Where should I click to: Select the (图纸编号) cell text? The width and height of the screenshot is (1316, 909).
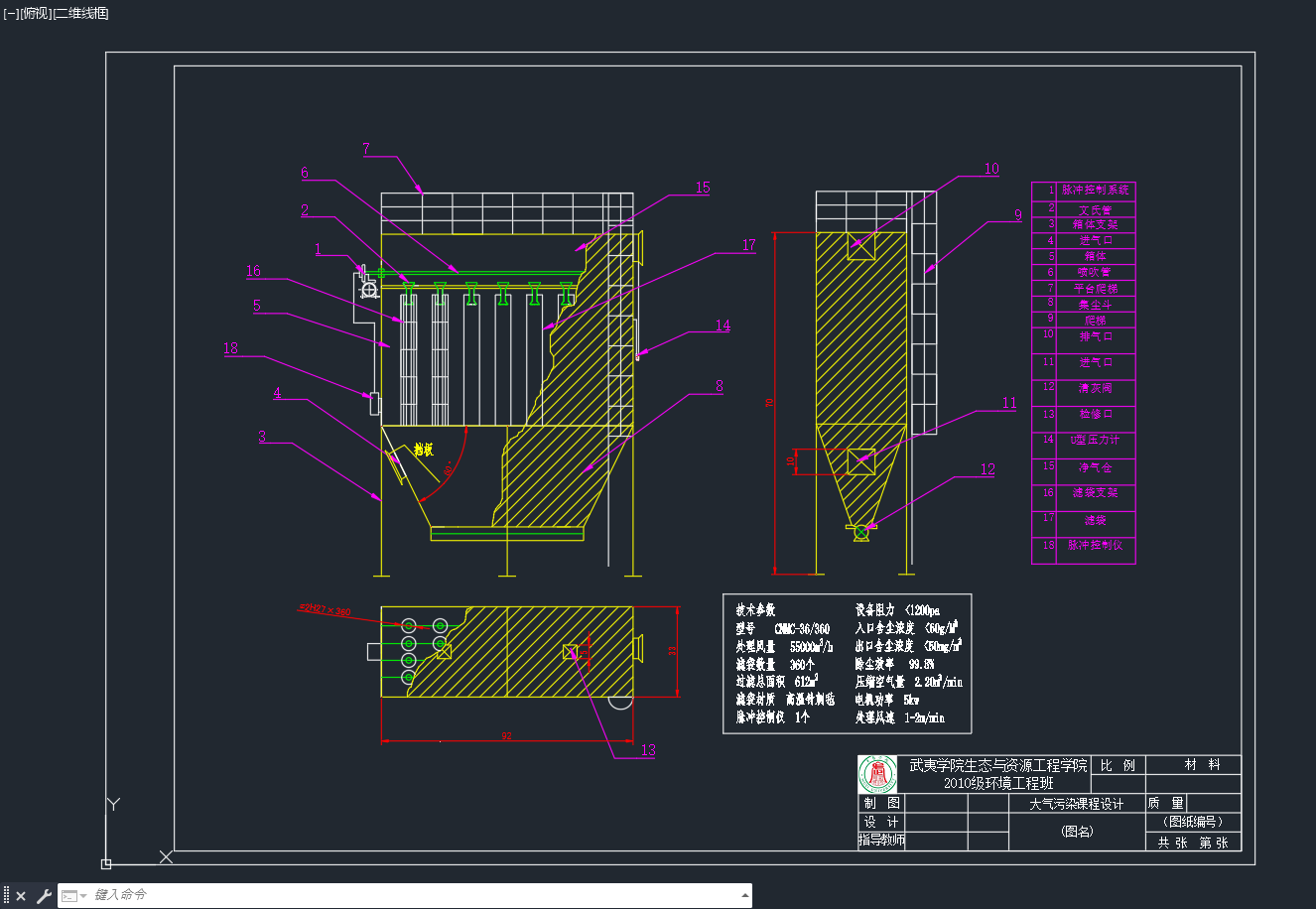coord(1193,823)
